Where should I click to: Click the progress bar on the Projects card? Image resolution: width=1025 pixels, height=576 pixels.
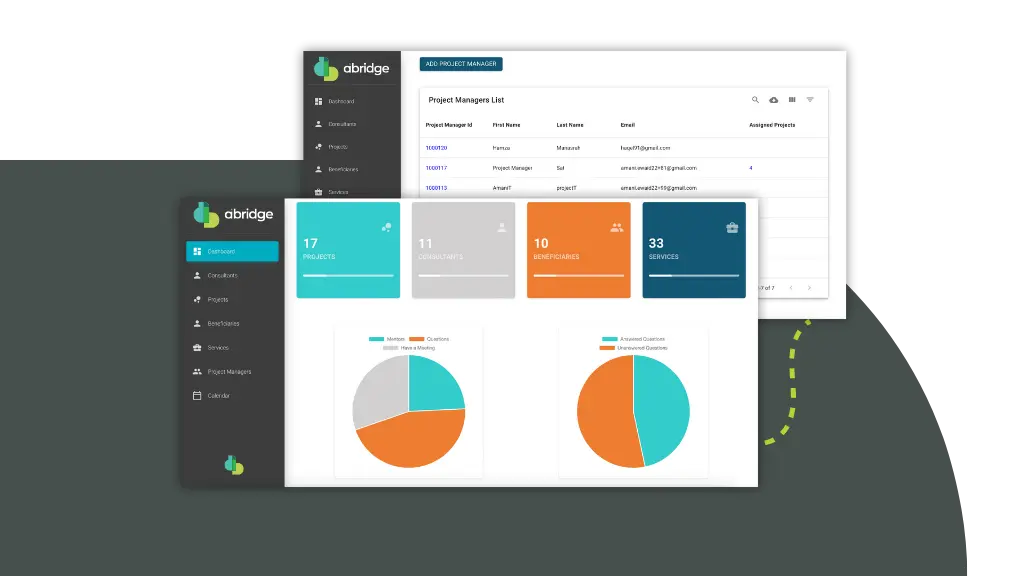343,275
